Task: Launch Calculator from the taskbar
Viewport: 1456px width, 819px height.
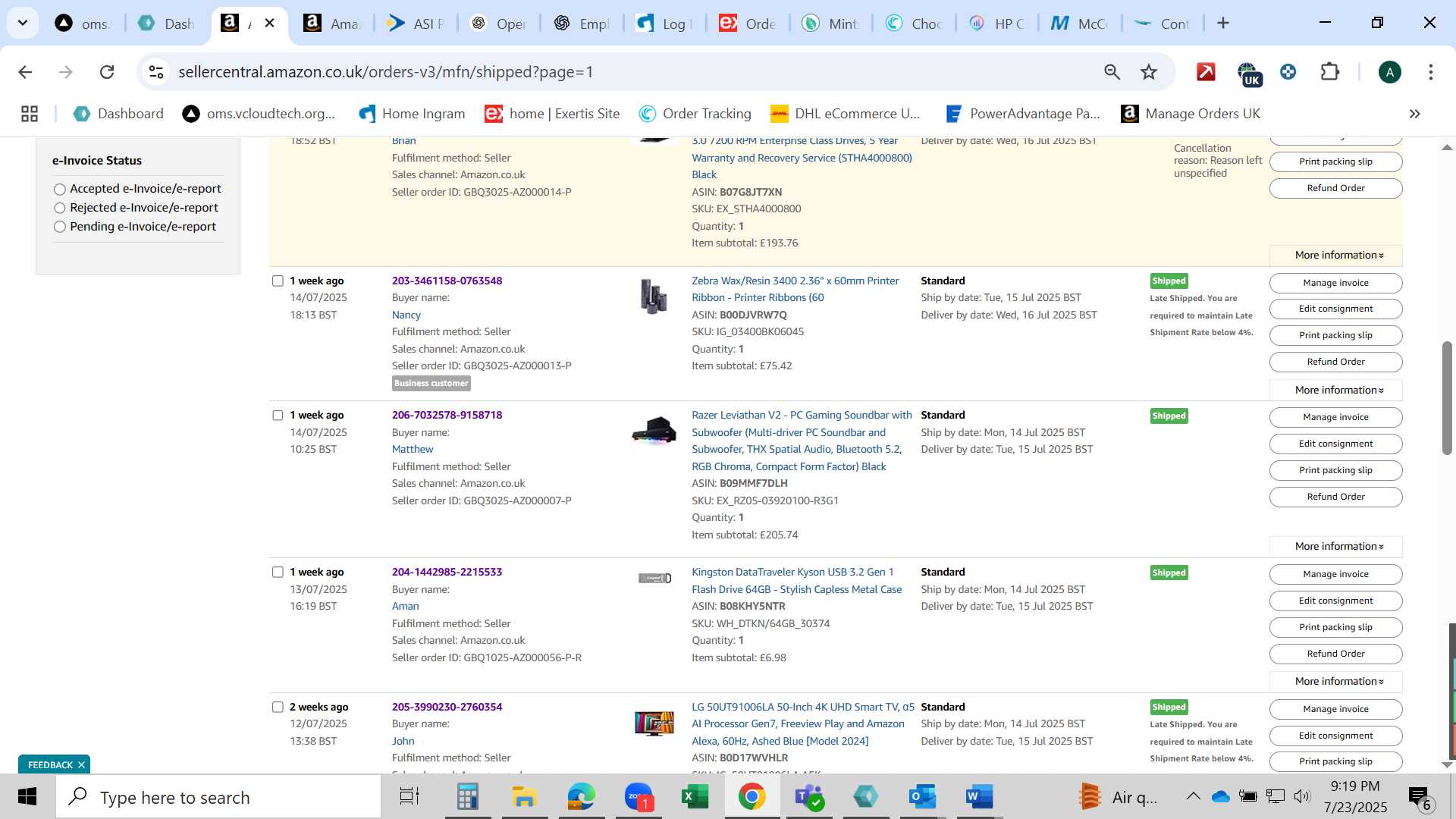Action: pyautogui.click(x=467, y=797)
